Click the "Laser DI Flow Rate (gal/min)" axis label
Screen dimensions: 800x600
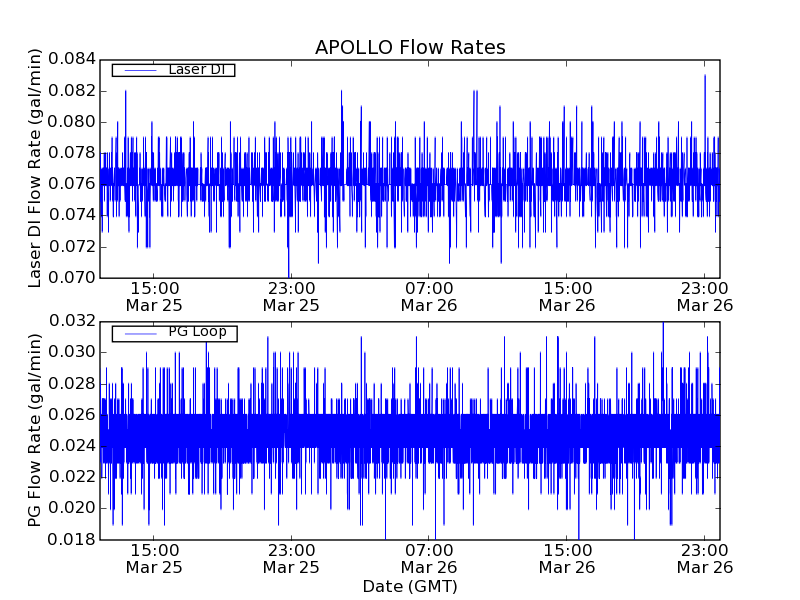click(x=35, y=168)
